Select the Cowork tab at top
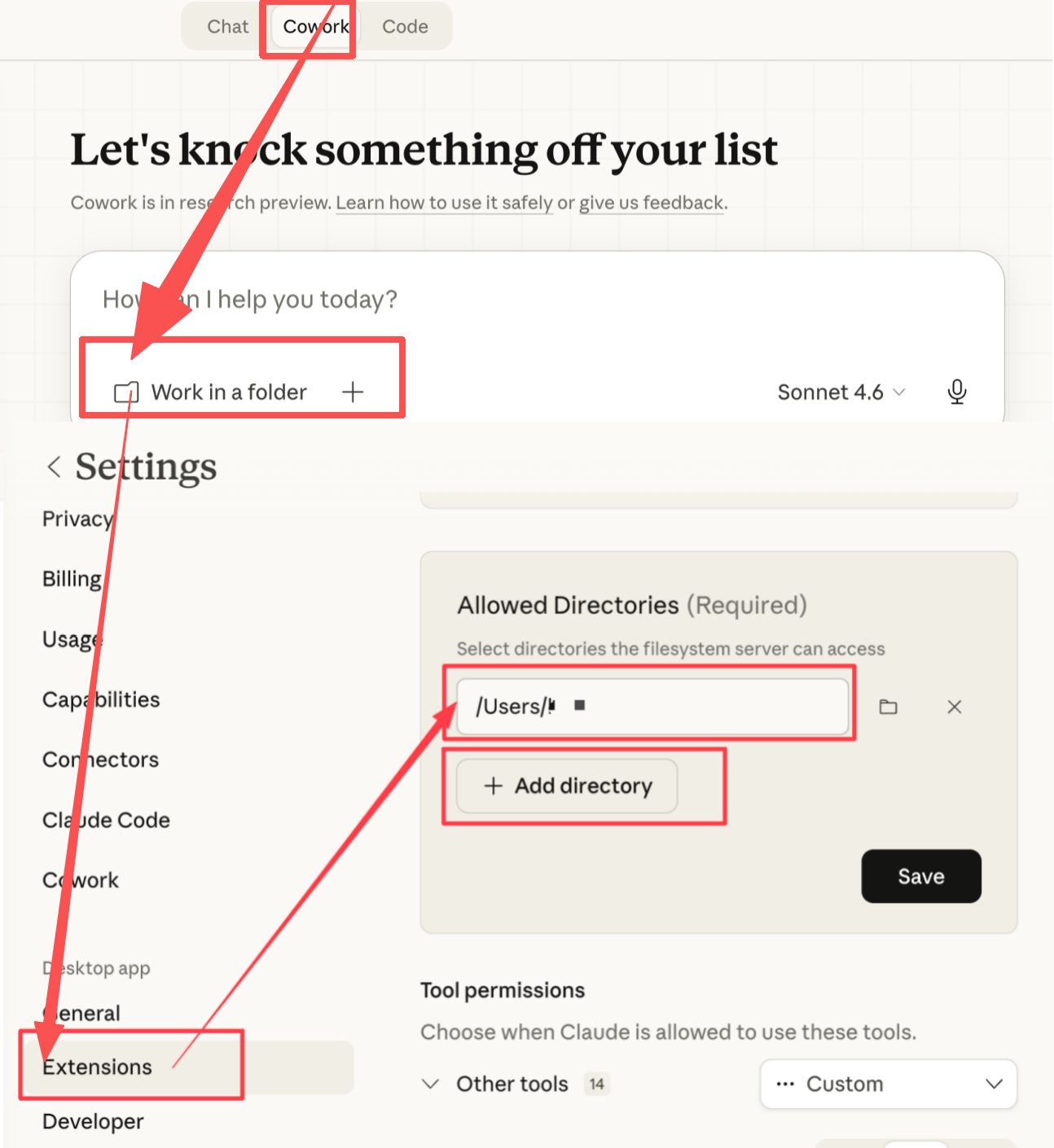The width and height of the screenshot is (1054, 1148). (x=316, y=27)
